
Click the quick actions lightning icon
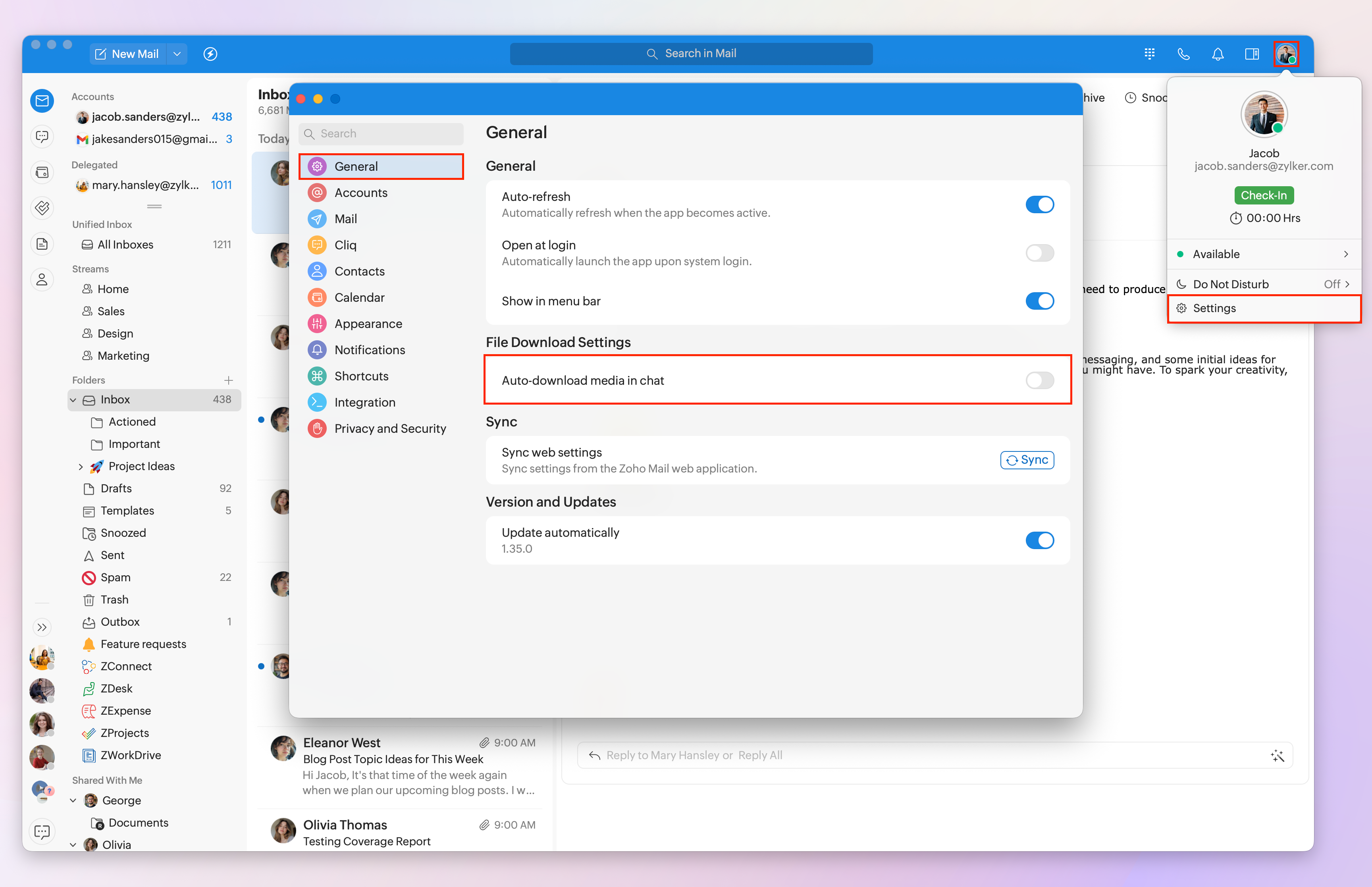[x=210, y=54]
